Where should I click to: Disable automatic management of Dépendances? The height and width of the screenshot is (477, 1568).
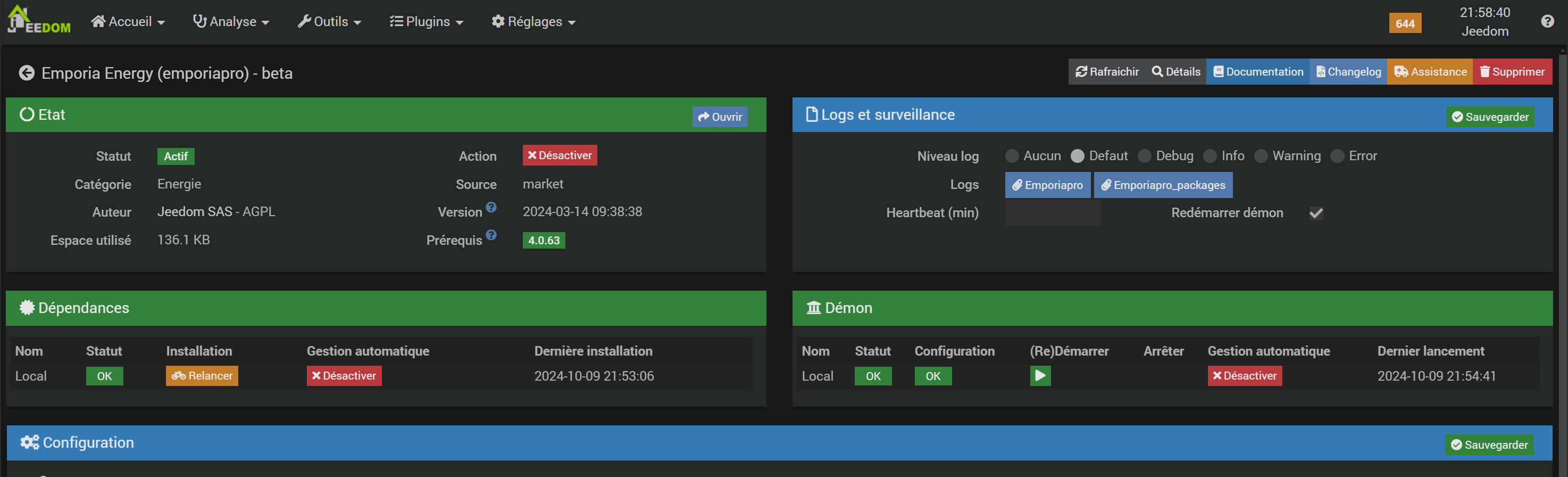[x=344, y=376]
